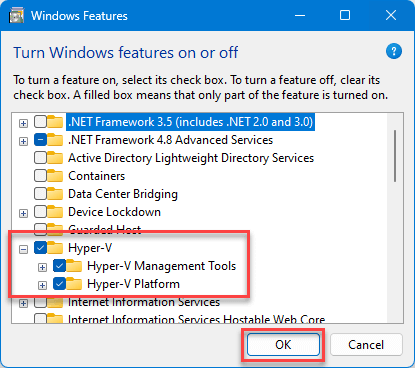Click the Containers folder icon
This screenshot has width=415, height=368.
[55, 176]
